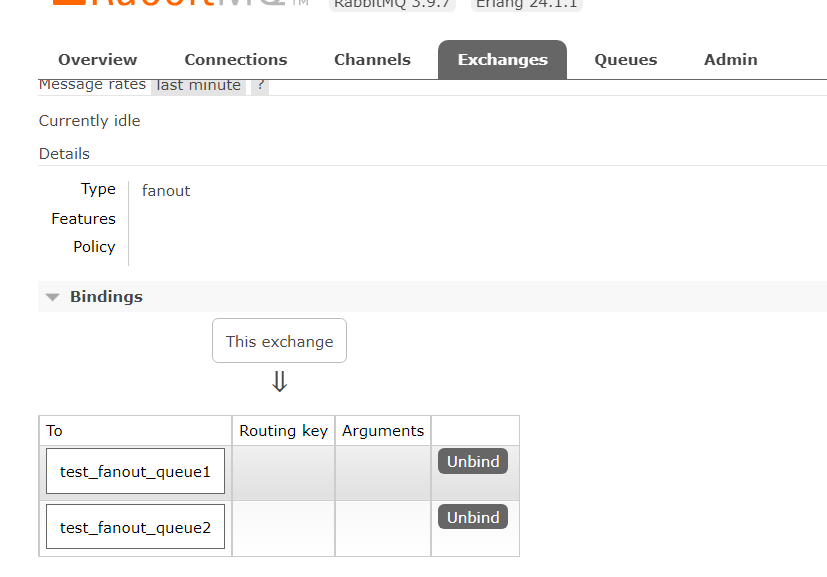The width and height of the screenshot is (827, 577).
Task: Click the help question mark icon
Action: (260, 86)
